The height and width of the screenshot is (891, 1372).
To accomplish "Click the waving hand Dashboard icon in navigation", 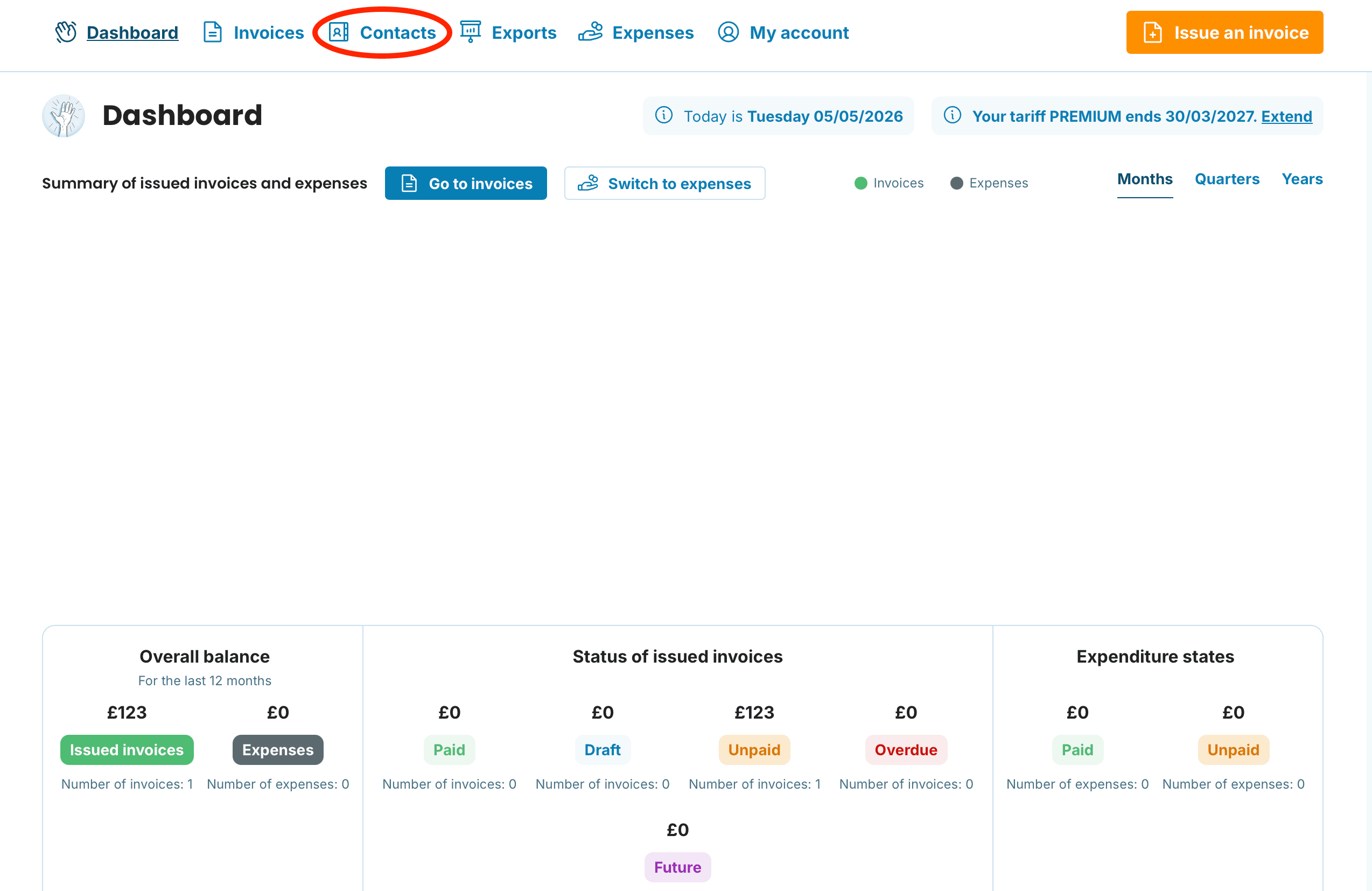I will coord(66,32).
